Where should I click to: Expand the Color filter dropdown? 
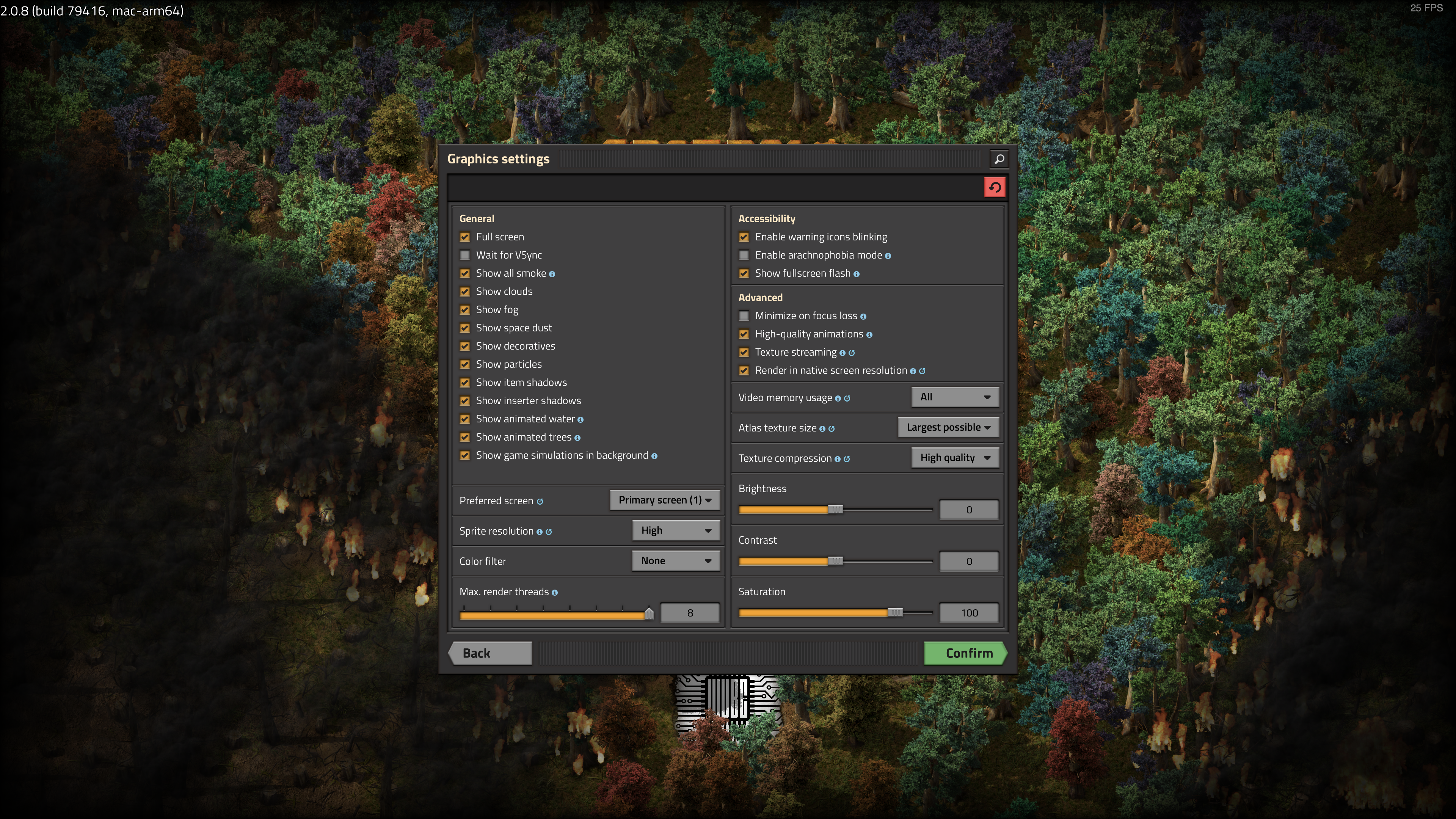pos(675,561)
